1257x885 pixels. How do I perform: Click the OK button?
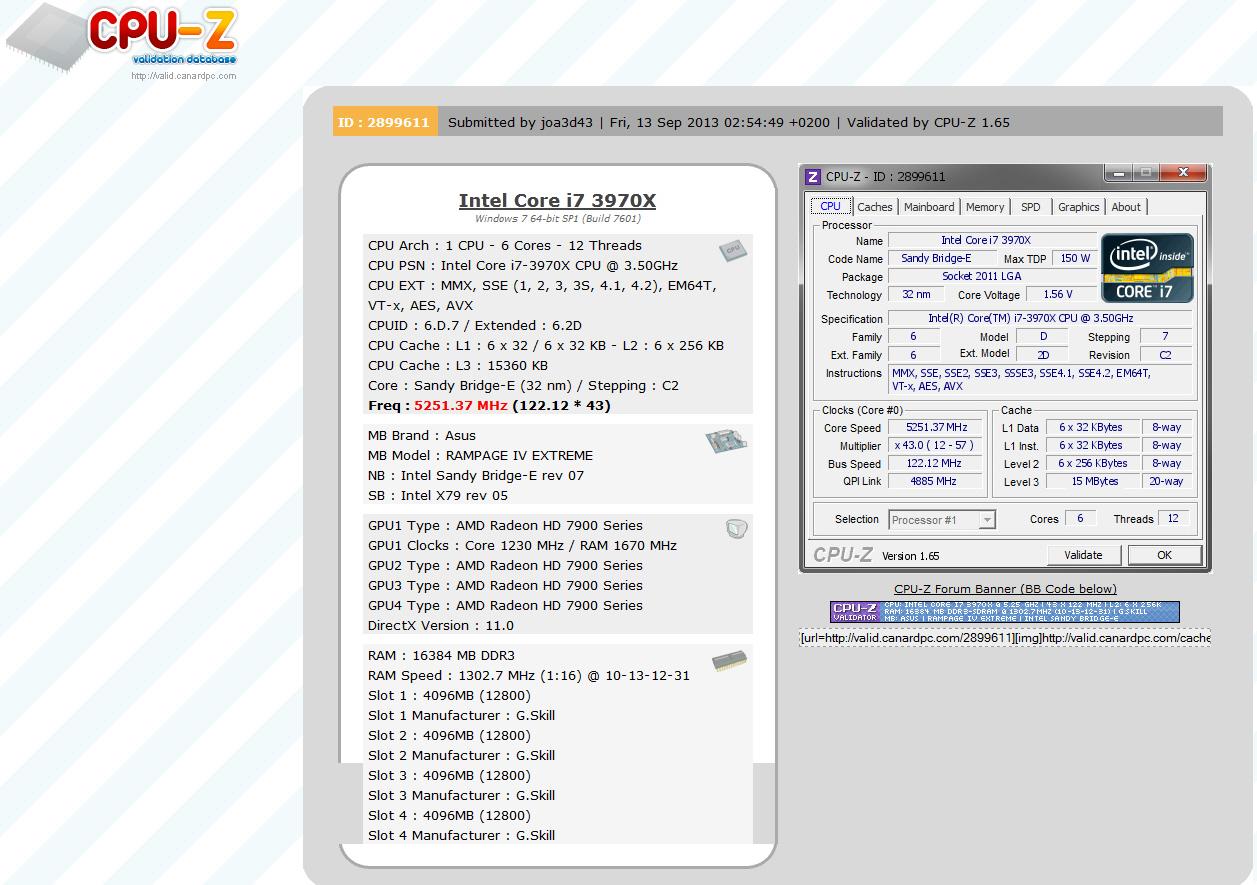coord(1164,555)
